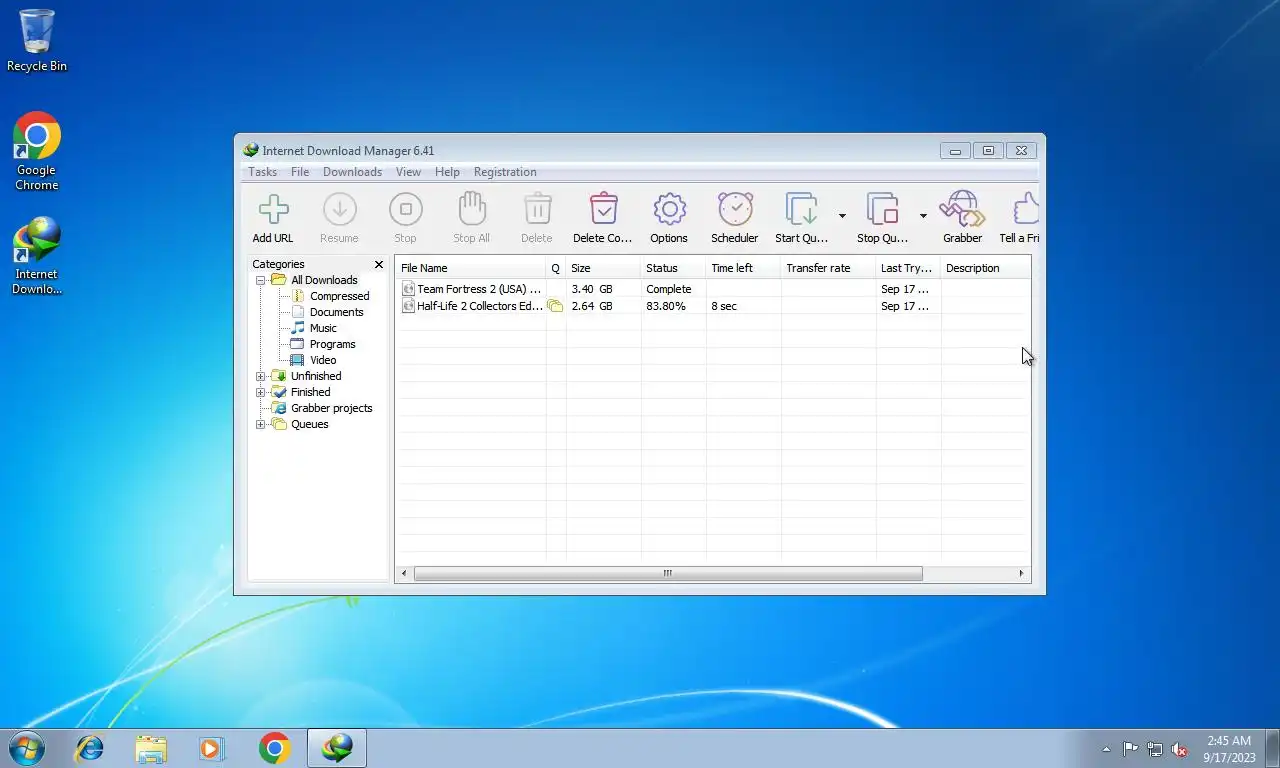Viewport: 1280px width, 768px height.
Task: Select the Documents category in the tree
Action: (x=336, y=312)
